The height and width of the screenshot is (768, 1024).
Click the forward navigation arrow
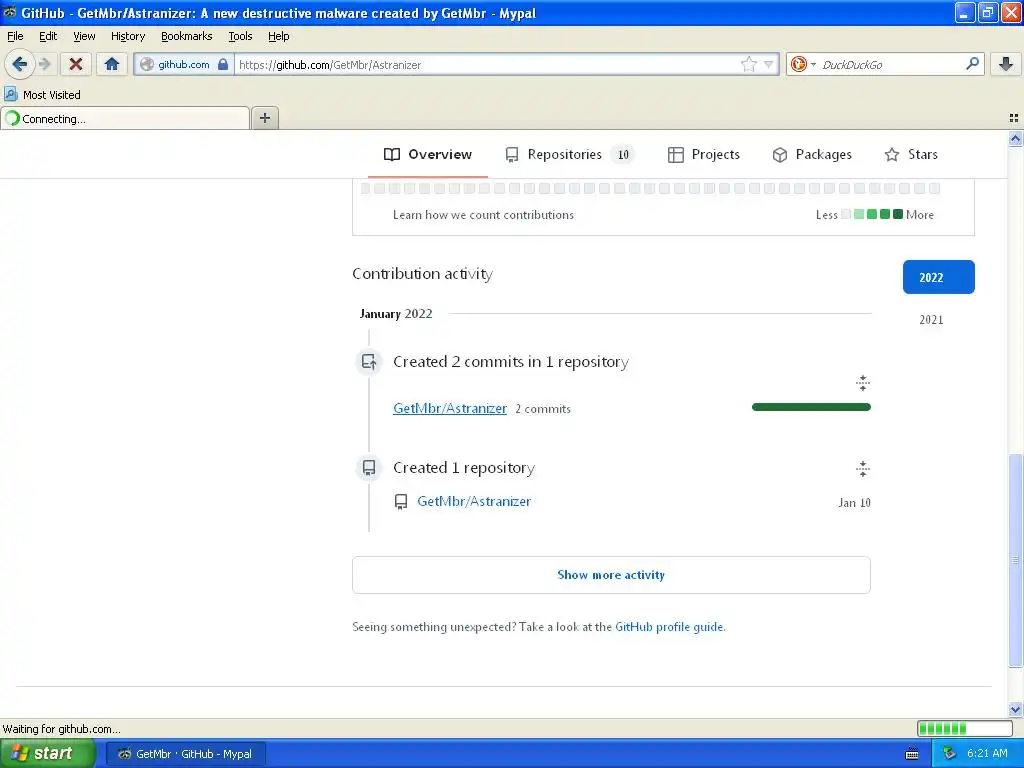(x=45, y=64)
